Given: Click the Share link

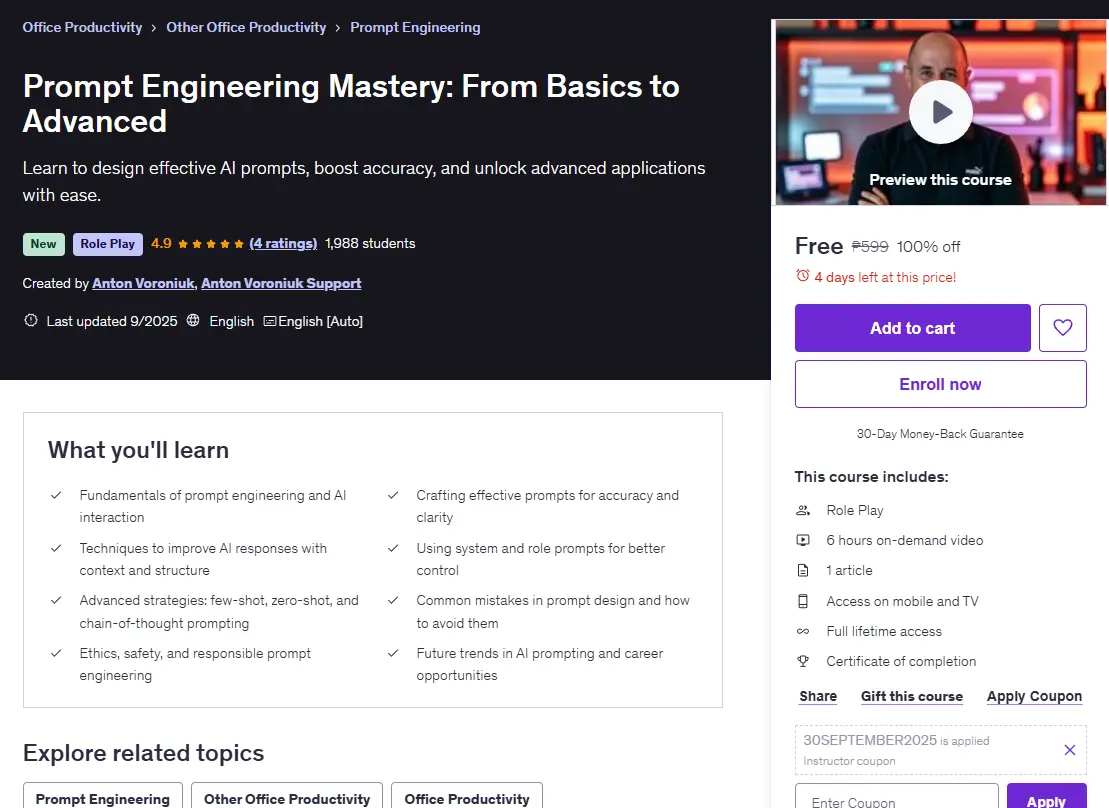Looking at the screenshot, I should click(x=818, y=696).
